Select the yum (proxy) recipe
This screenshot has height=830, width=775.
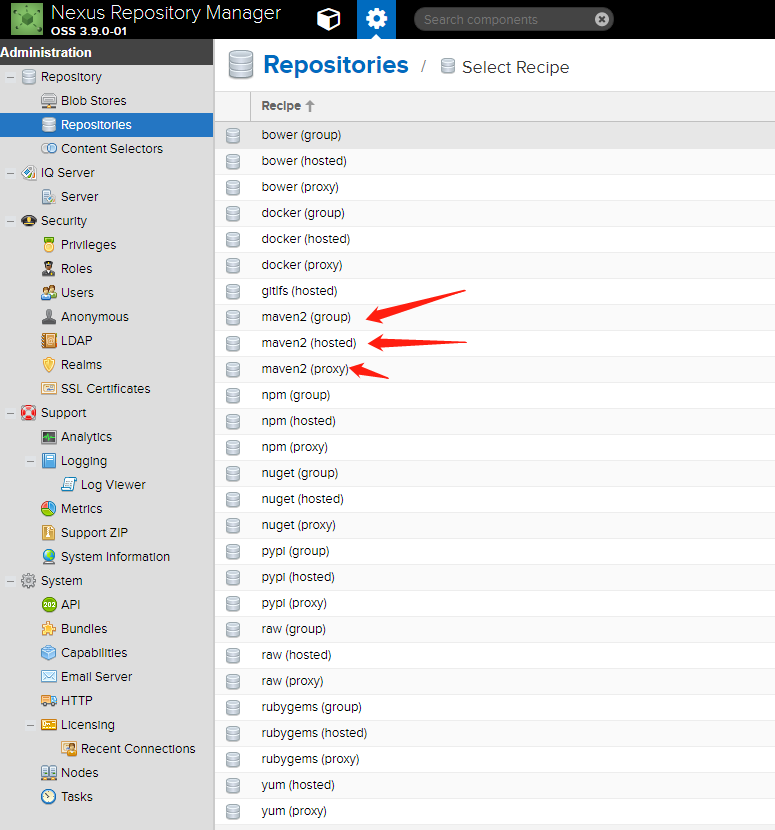(x=494, y=811)
